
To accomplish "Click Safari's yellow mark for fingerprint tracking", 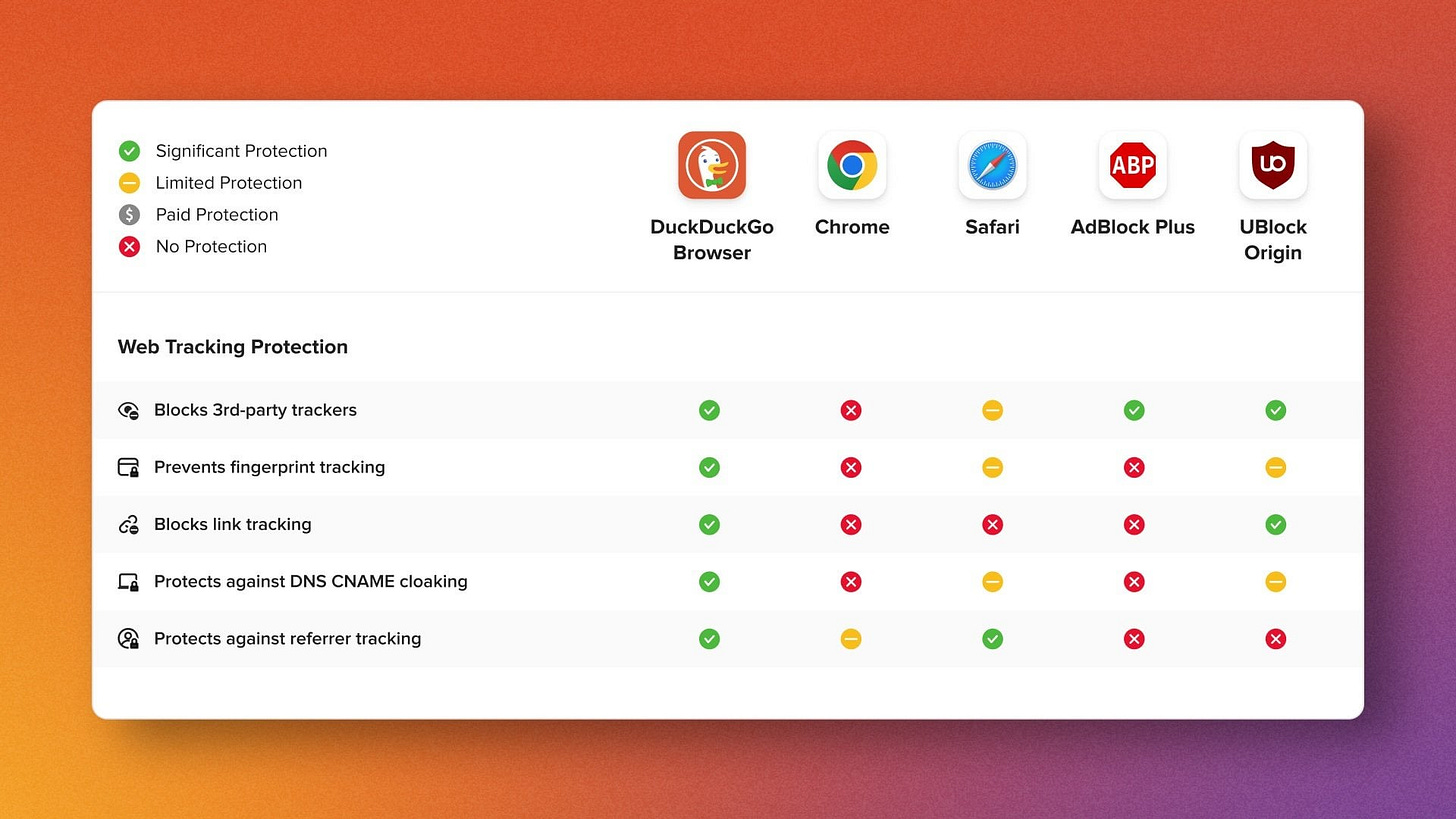I will tap(992, 467).
